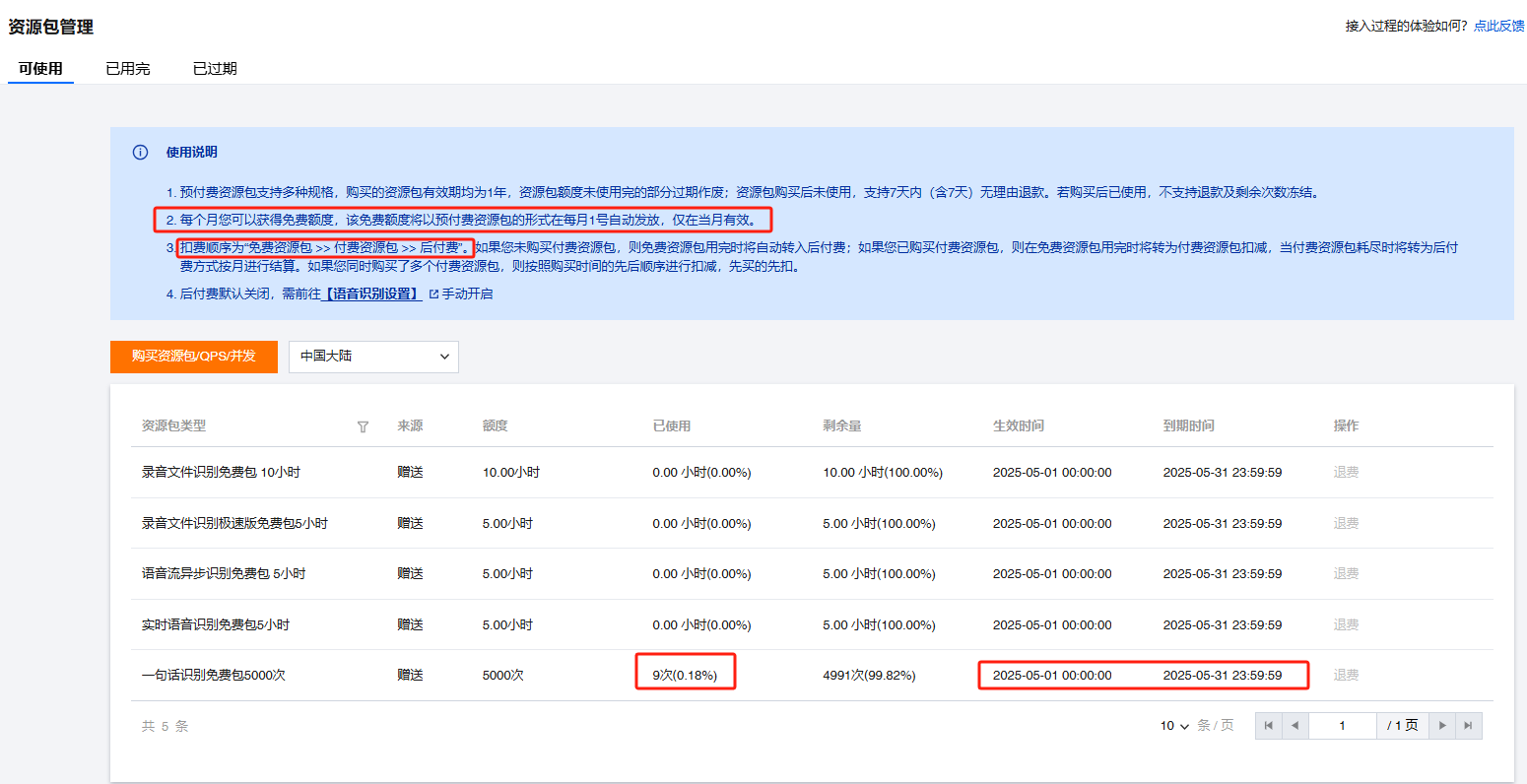Click the 语音流异步识别免费包 5小时 row name
Viewport: 1527px width, 784px height.
(224, 574)
